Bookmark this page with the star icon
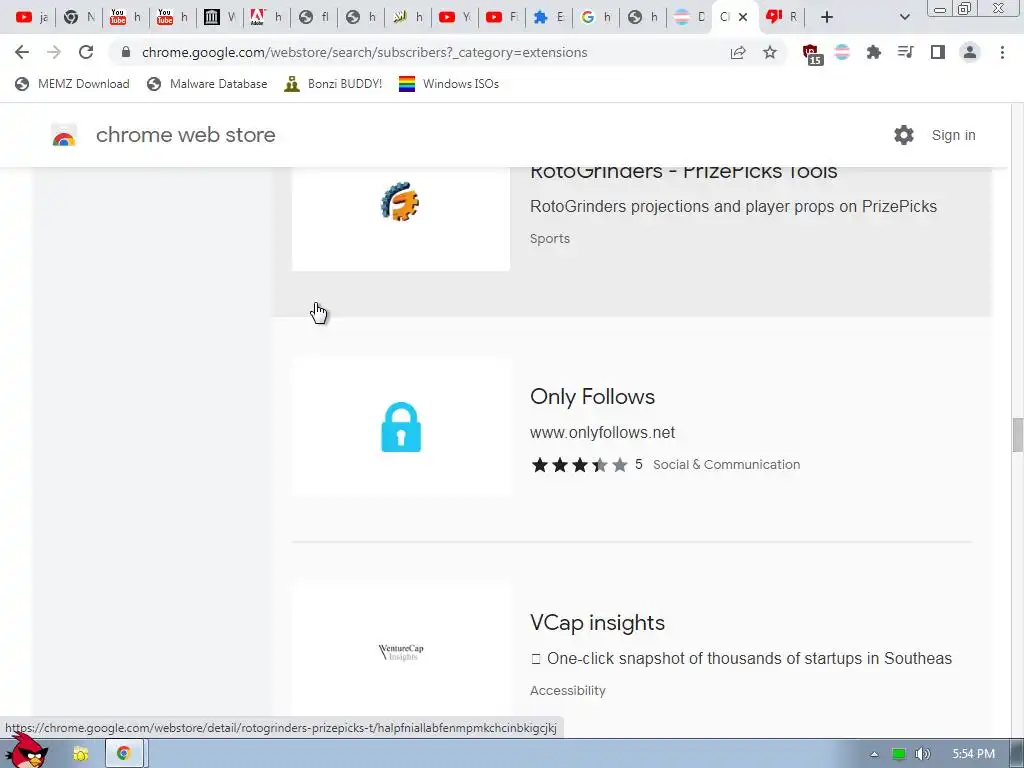 click(770, 52)
